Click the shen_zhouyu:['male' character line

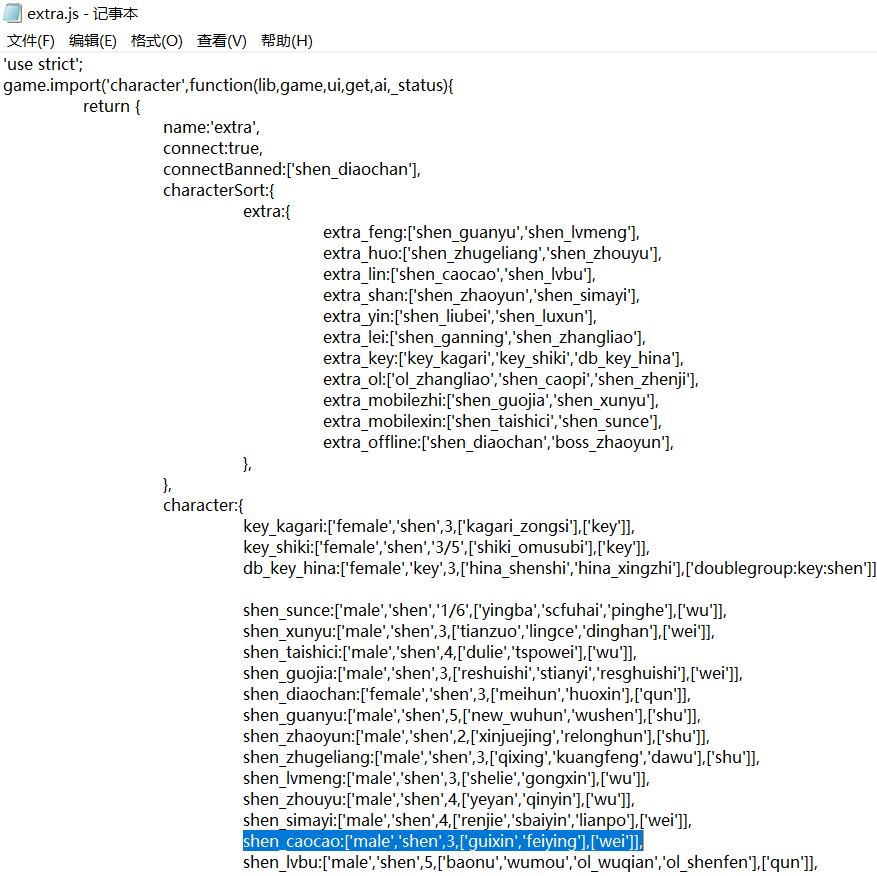[x=439, y=799]
